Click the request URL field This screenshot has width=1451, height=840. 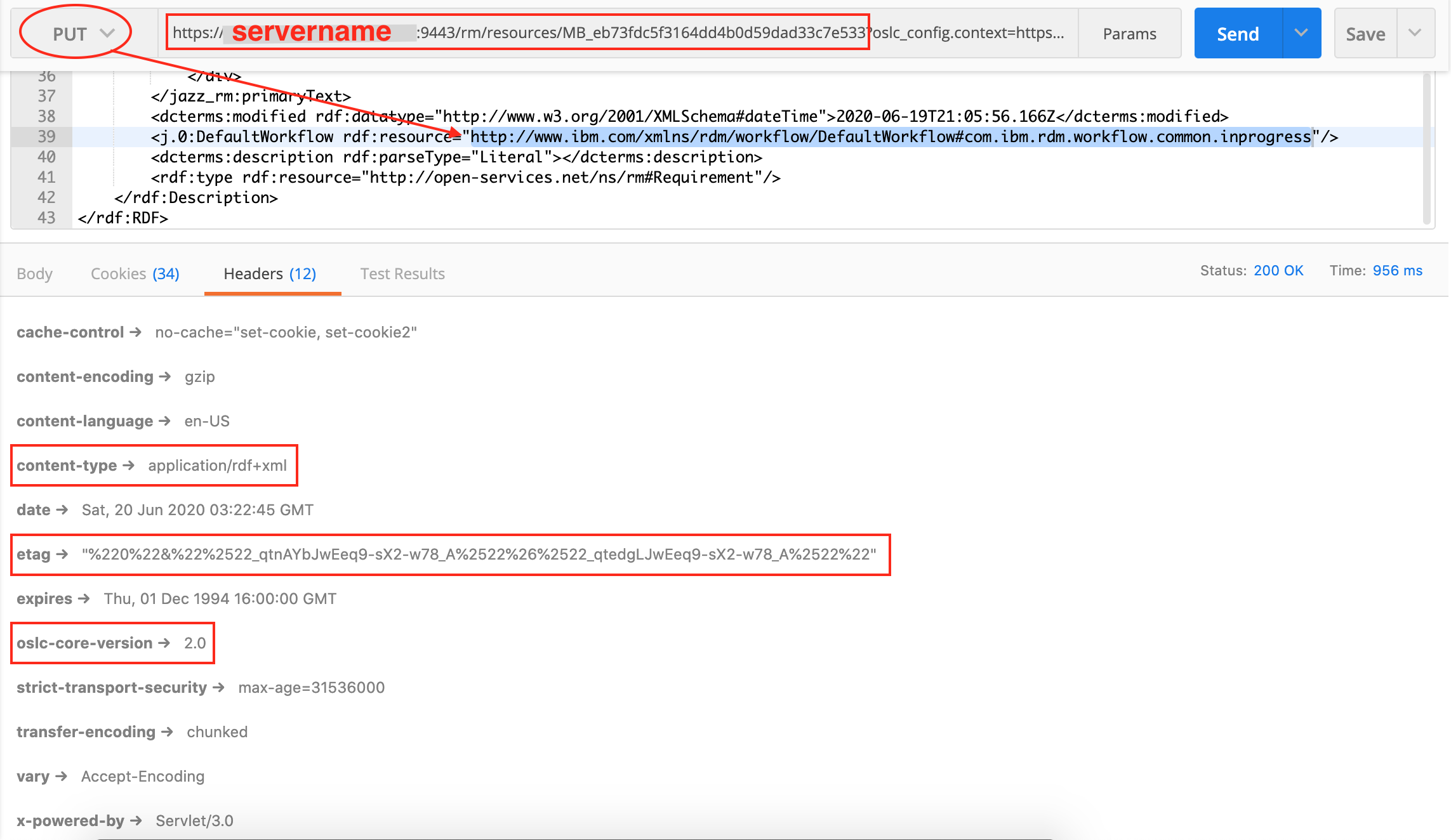pos(618,33)
